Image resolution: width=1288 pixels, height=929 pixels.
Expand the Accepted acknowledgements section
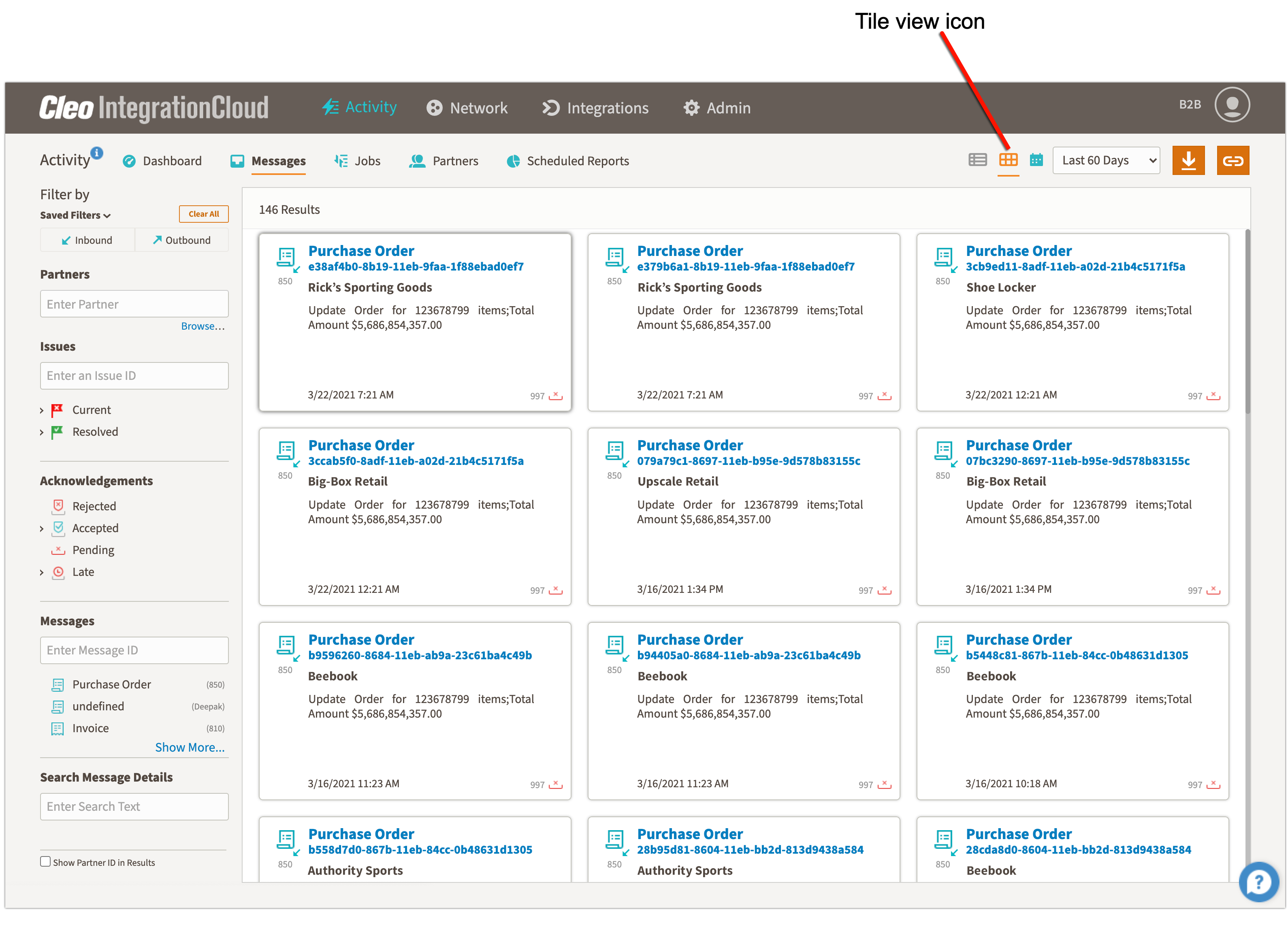41,528
